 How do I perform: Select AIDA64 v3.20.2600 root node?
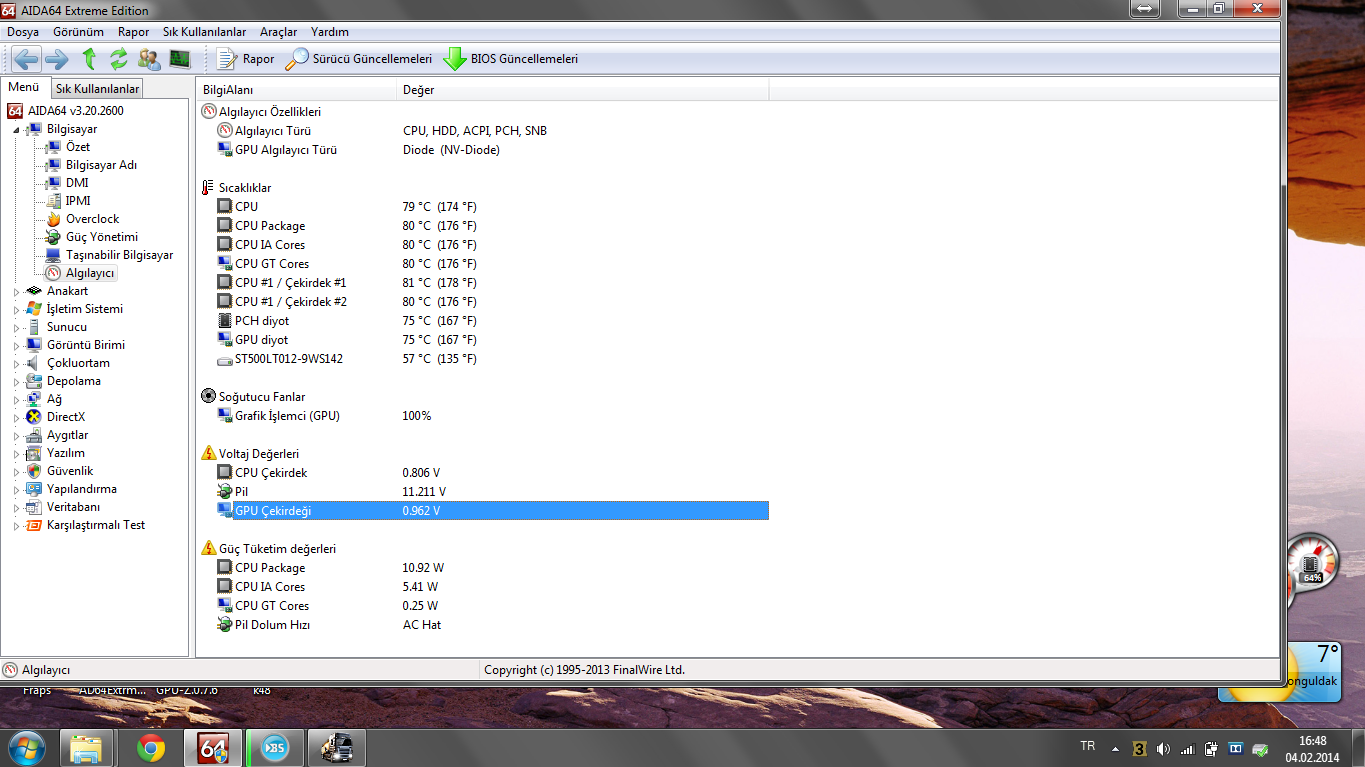pyautogui.click(x=65, y=111)
